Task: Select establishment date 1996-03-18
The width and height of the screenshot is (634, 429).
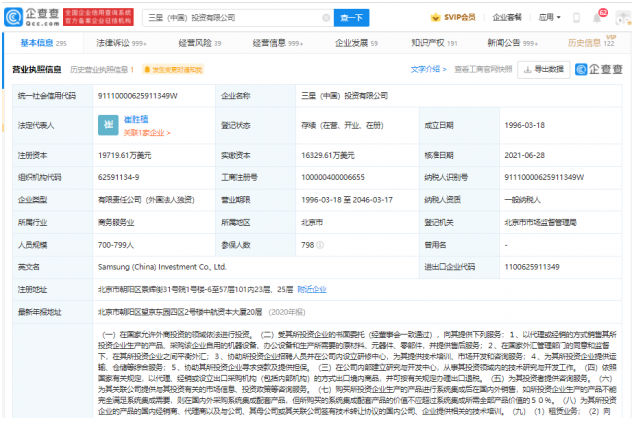Action: coord(524,125)
